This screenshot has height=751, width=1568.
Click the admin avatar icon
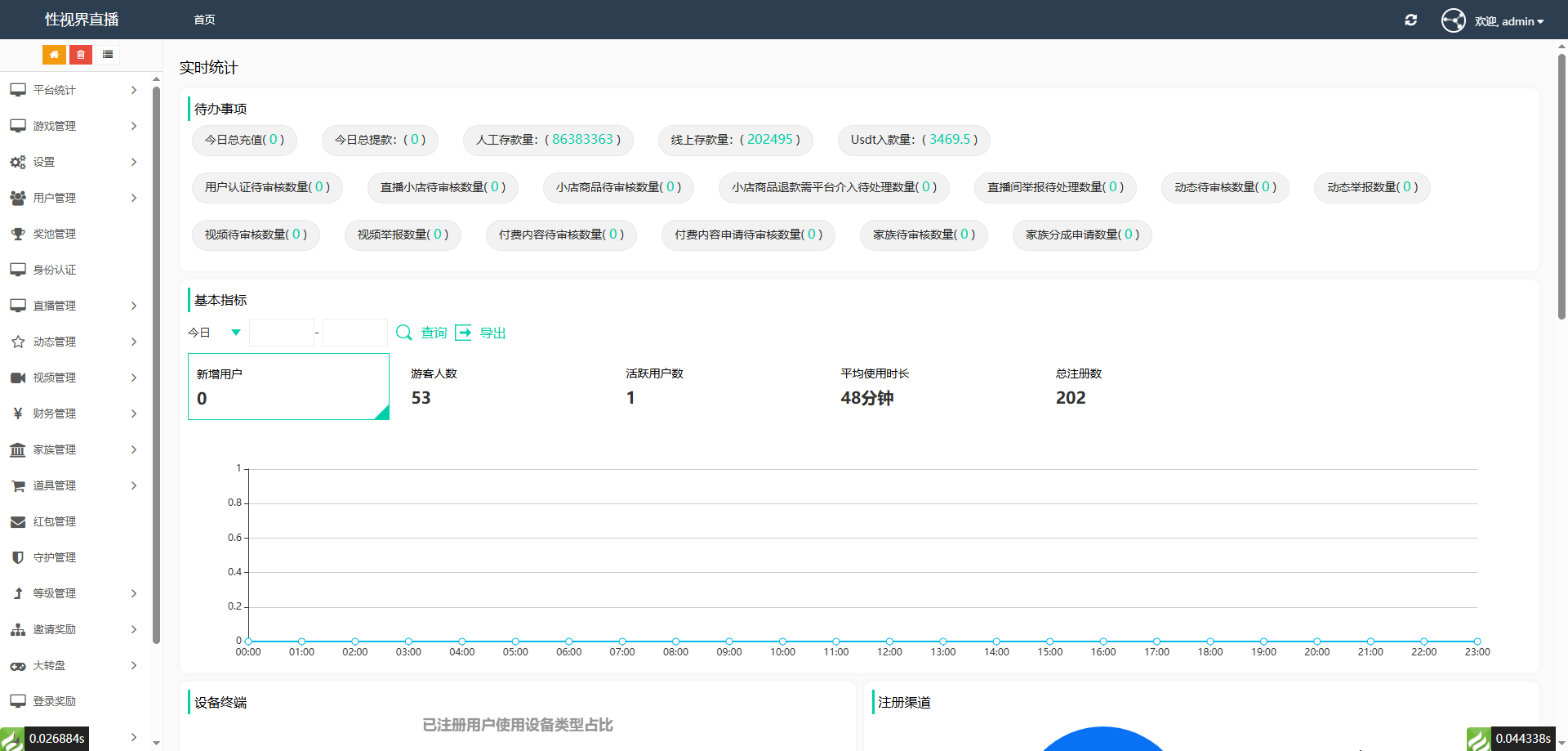pyautogui.click(x=1453, y=20)
